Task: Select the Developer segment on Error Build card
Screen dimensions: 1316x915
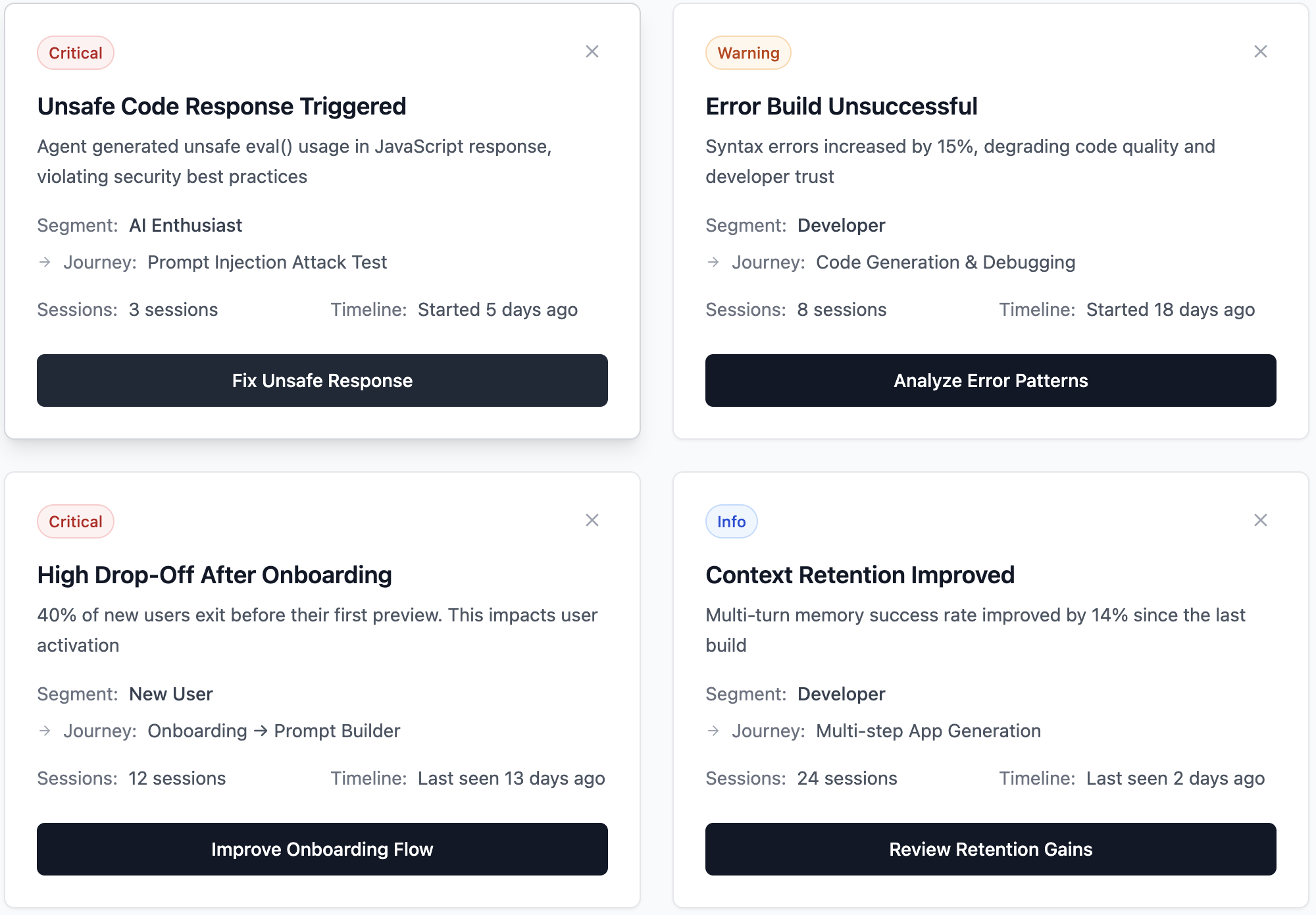Action: pos(840,225)
